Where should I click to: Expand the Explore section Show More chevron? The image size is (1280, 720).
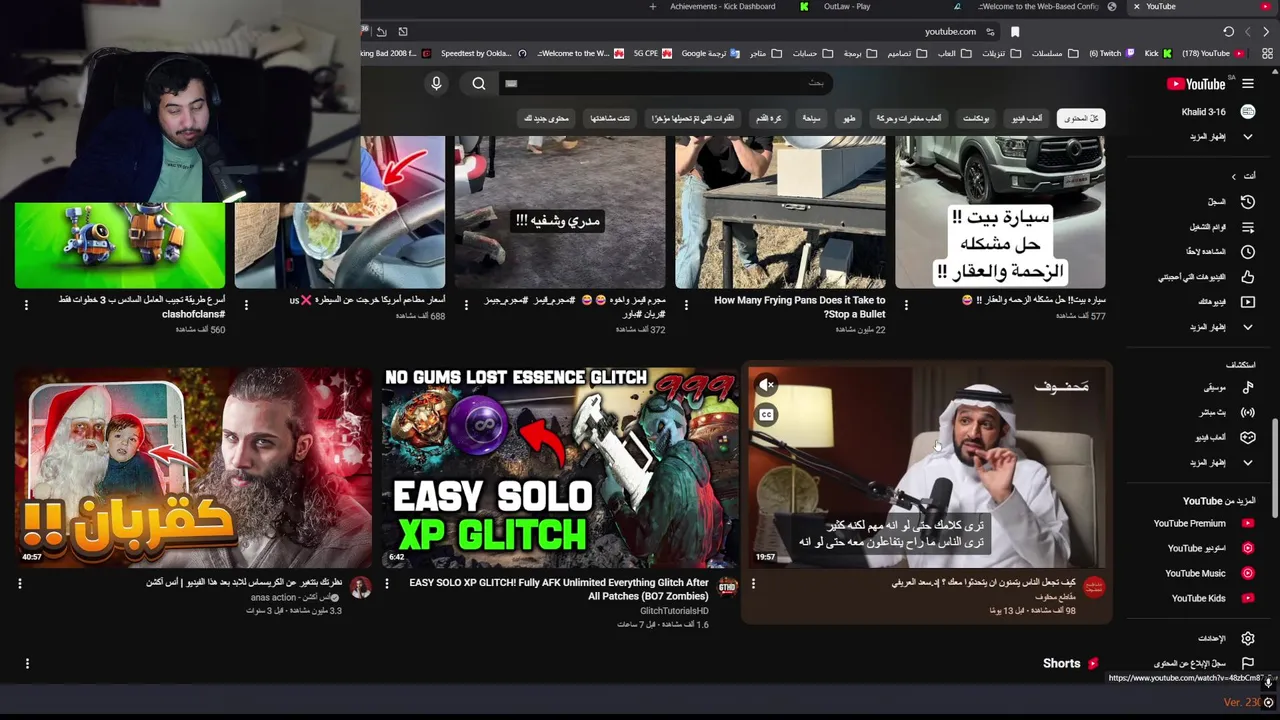tap(1220, 462)
